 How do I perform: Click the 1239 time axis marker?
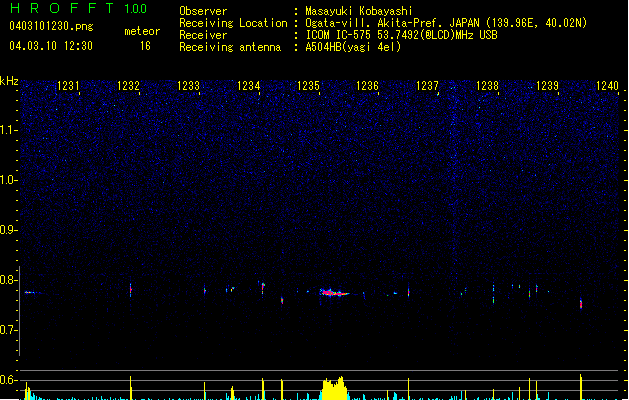547,85
